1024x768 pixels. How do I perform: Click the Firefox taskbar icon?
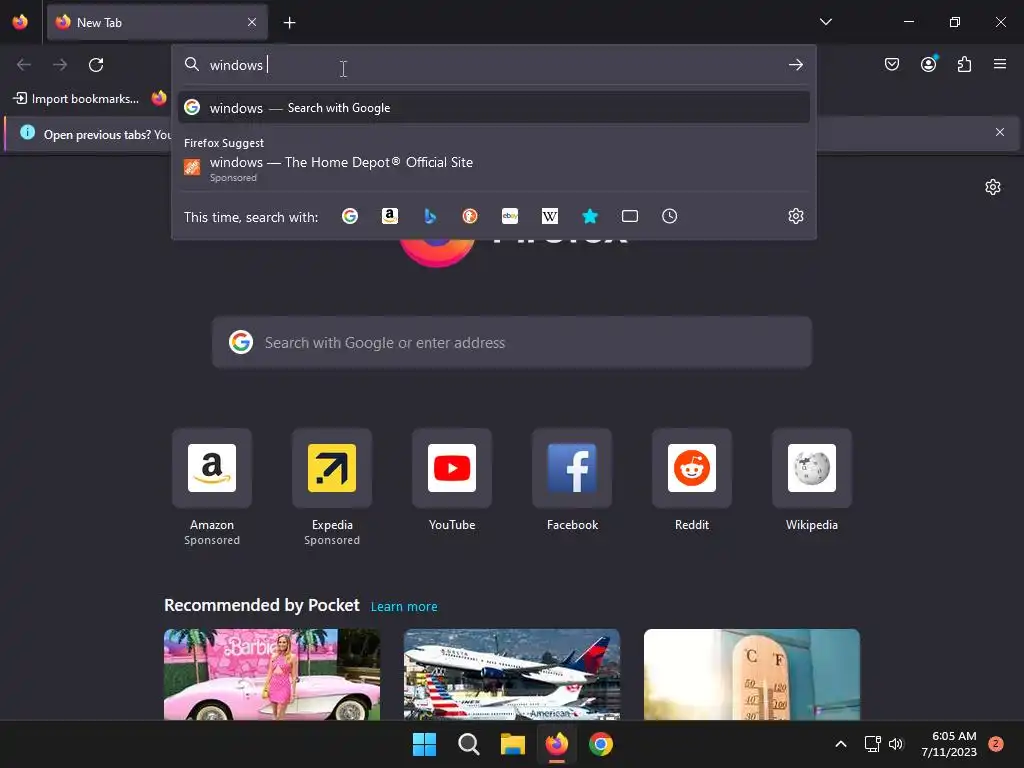tap(556, 744)
